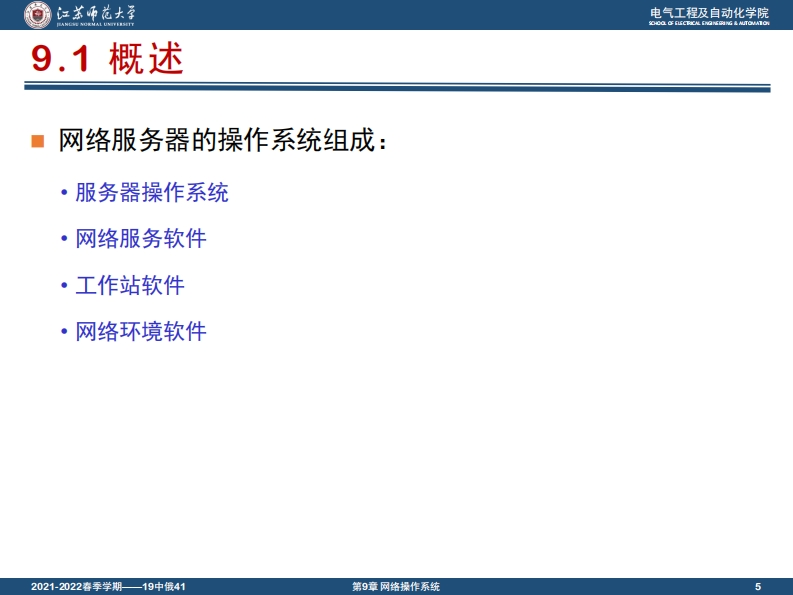
Task: Click the Jiangsu Normal University emblem logo
Action: pyautogui.click(x=38, y=15)
